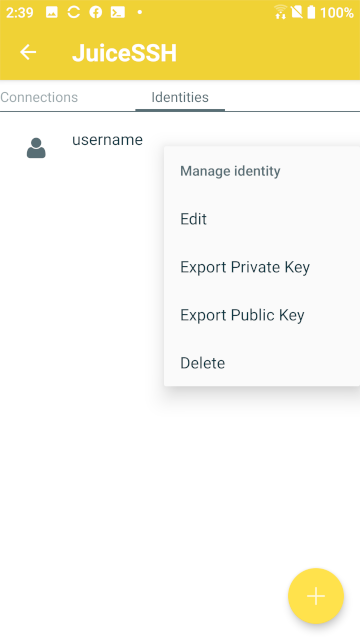Select the Identities tab
Image resolution: width=360 pixels, height=640 pixels.
click(180, 97)
